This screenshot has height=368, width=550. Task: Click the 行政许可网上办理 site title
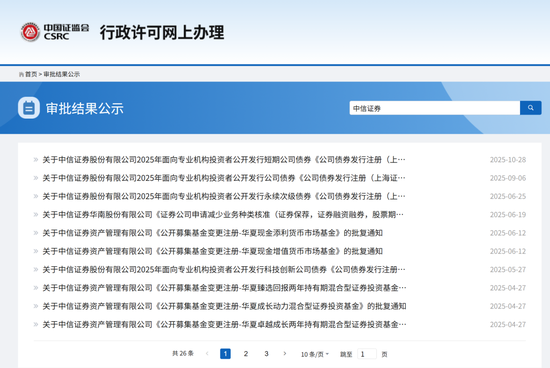[162, 32]
